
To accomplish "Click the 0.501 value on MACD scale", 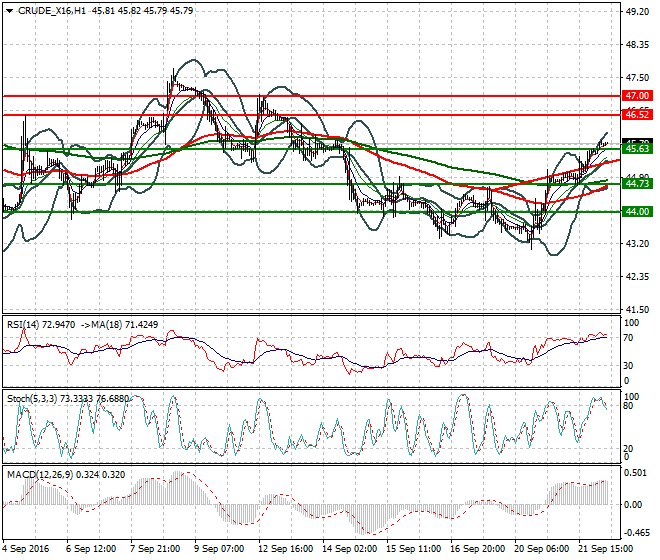I will coord(636,474).
